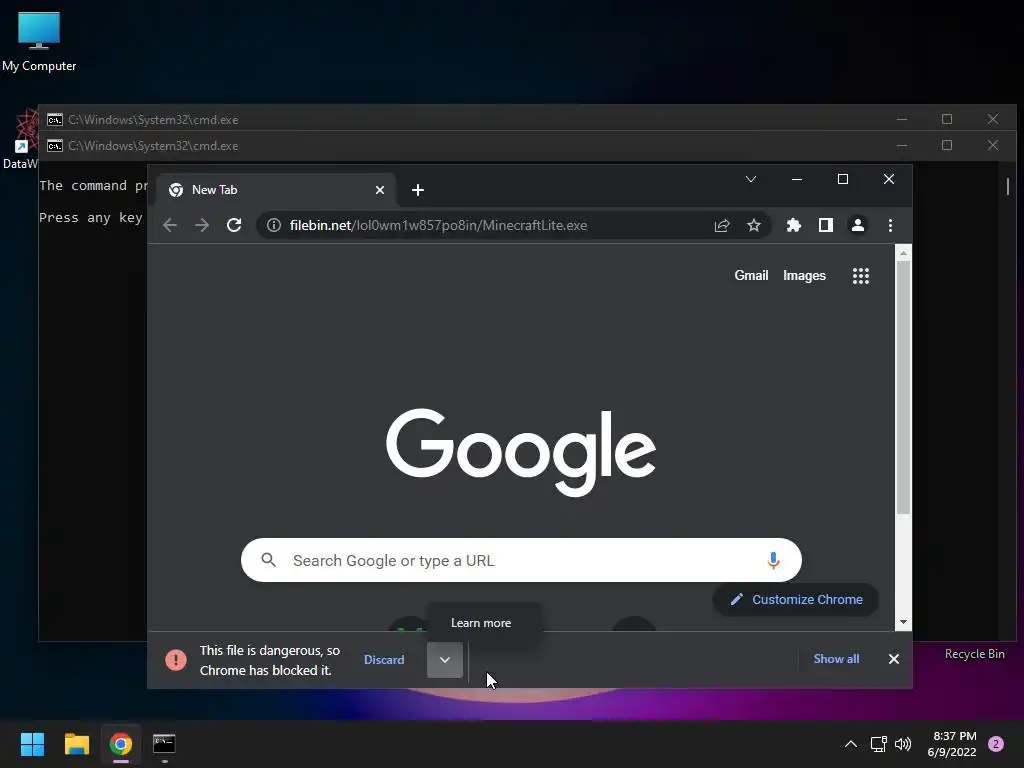Screen dimensions: 1024x768
Task: Share this page icon in address bar
Action: point(722,225)
